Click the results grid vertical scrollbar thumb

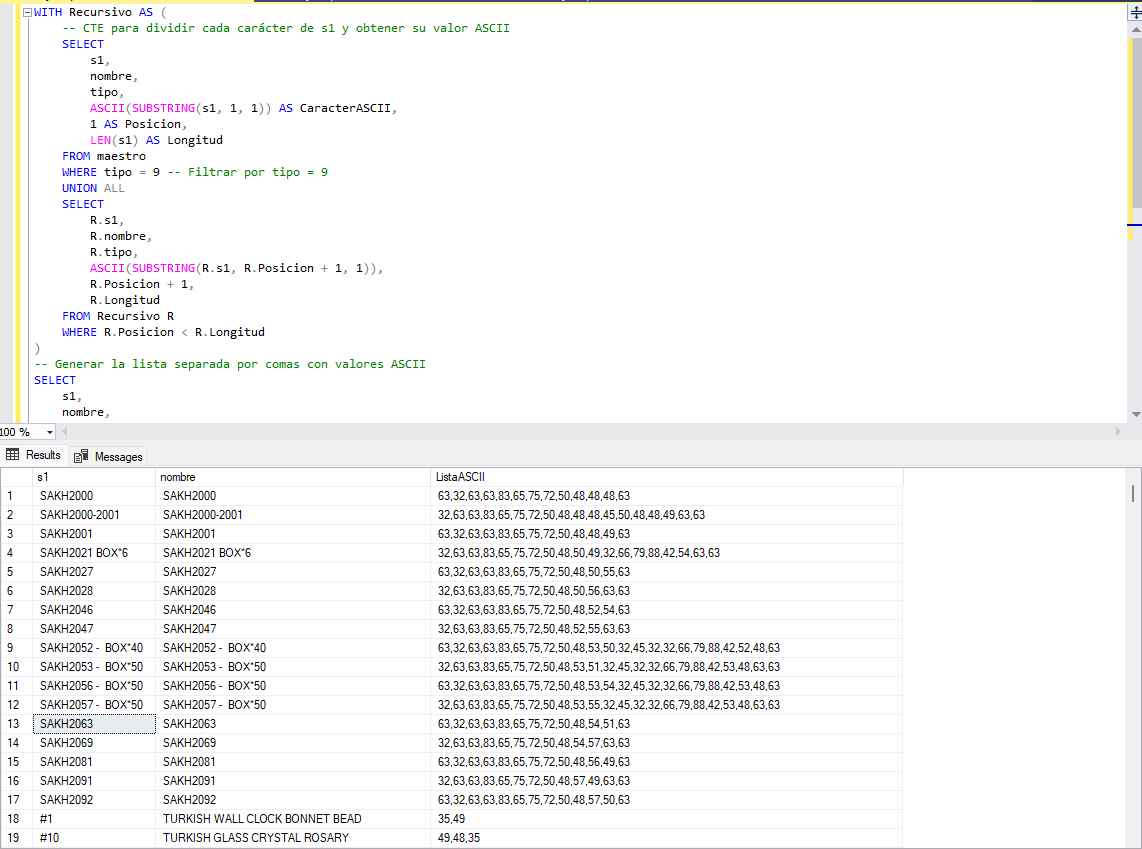click(1133, 493)
